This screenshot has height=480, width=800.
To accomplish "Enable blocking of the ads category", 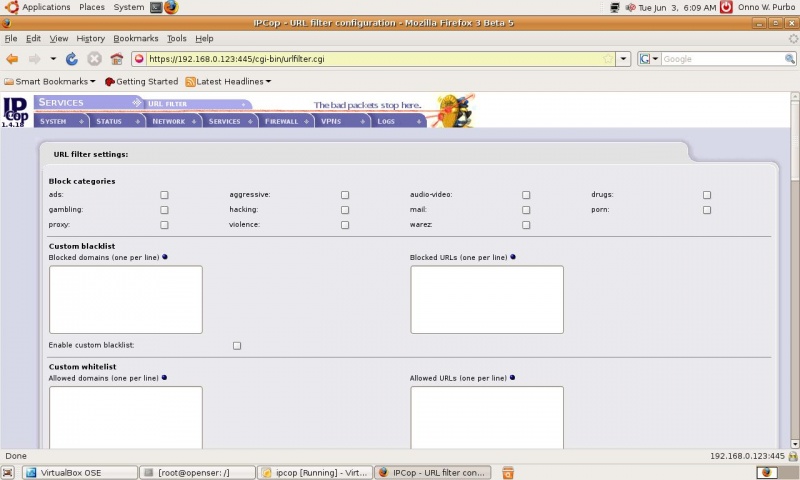I will pyautogui.click(x=164, y=195).
